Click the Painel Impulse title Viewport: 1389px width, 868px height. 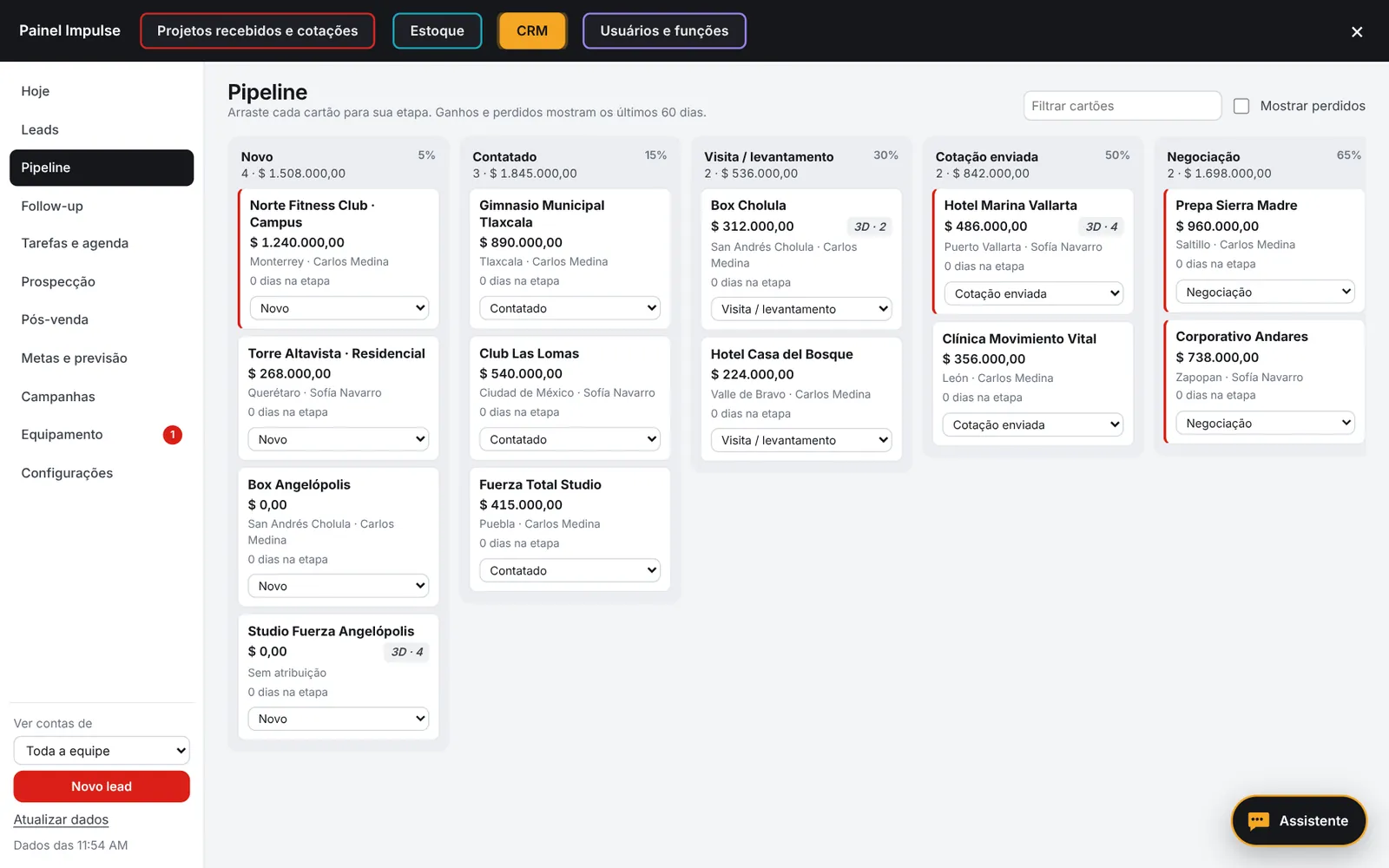coord(69,30)
